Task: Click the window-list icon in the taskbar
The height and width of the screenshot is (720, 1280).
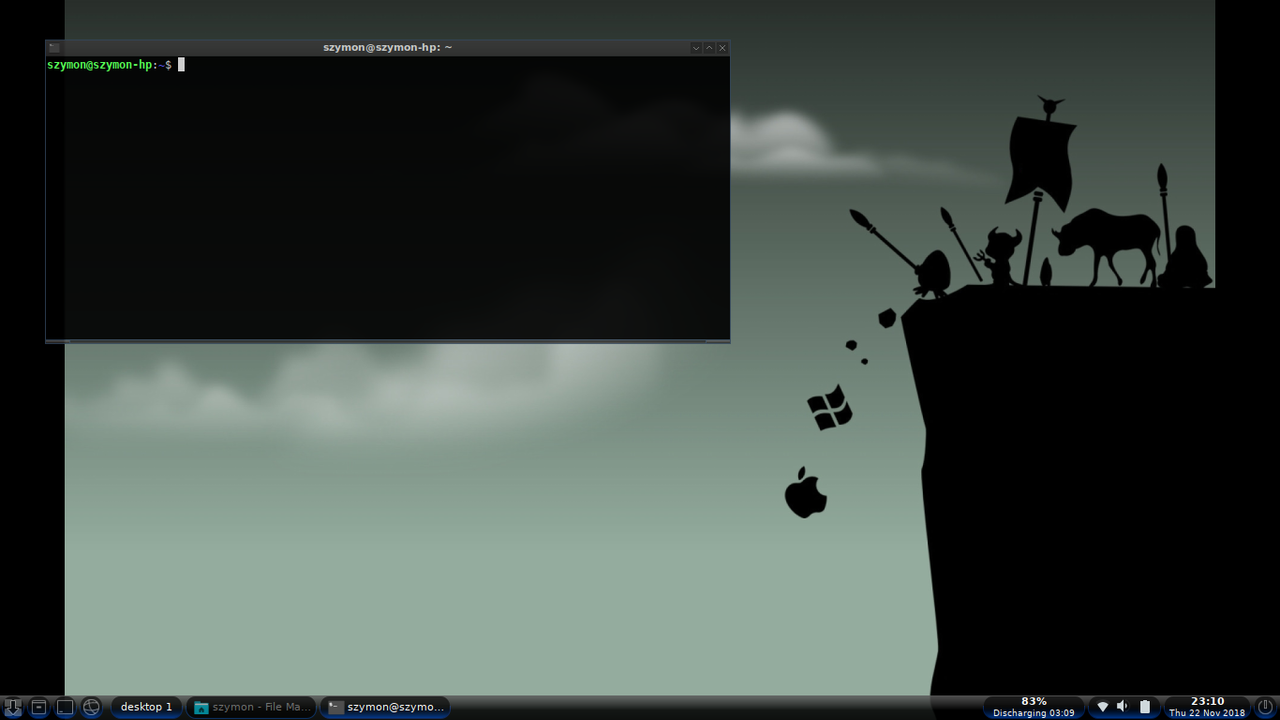Action: click(39, 707)
